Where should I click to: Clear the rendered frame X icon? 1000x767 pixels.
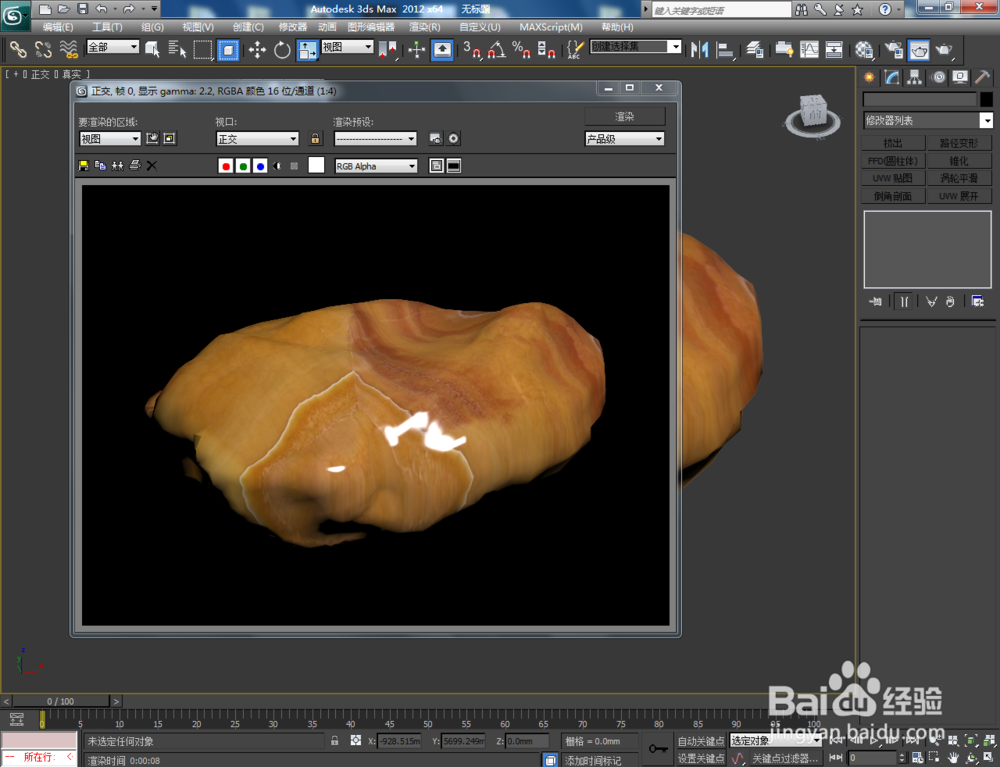click(152, 166)
